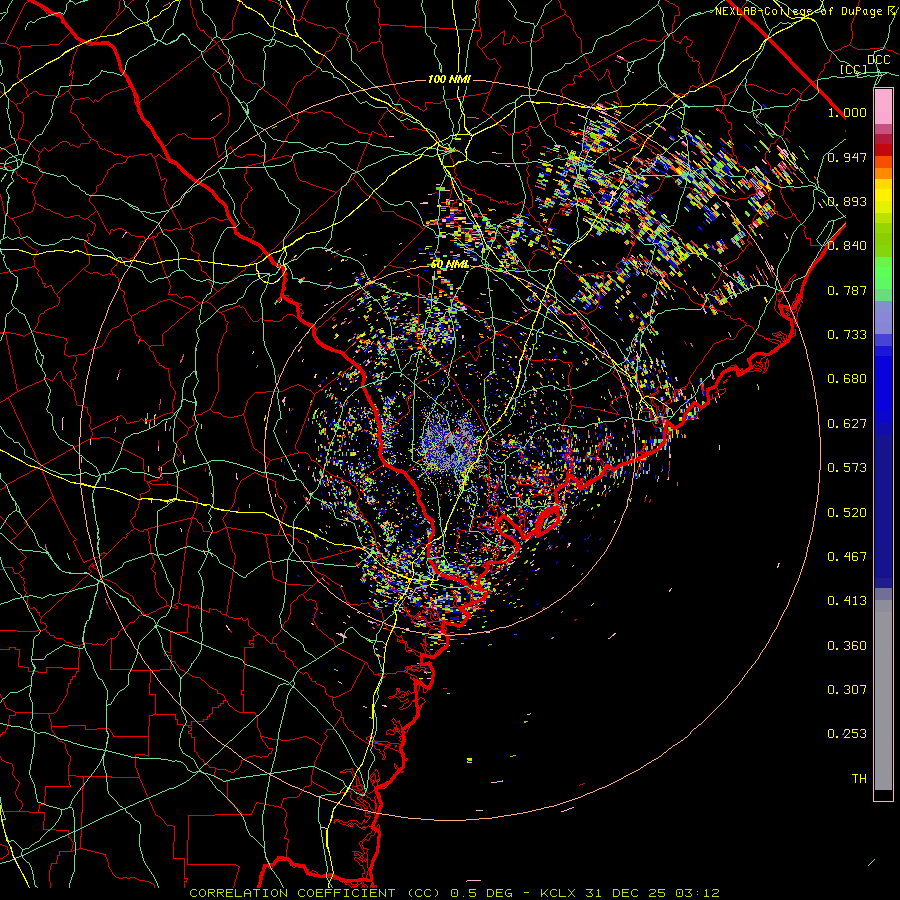The image size is (900, 900).
Task: Click the 100 NMI range ring label
Action: pos(449,79)
